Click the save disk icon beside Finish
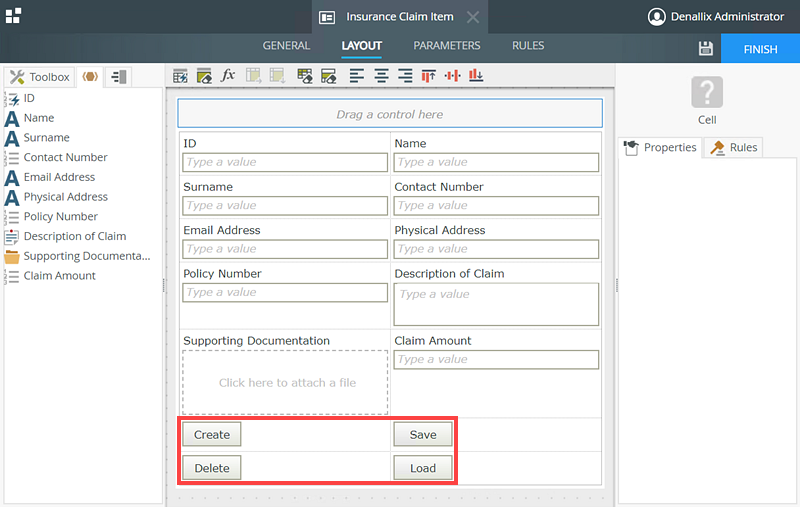Viewport: 800px width, 507px height. pyautogui.click(x=705, y=49)
